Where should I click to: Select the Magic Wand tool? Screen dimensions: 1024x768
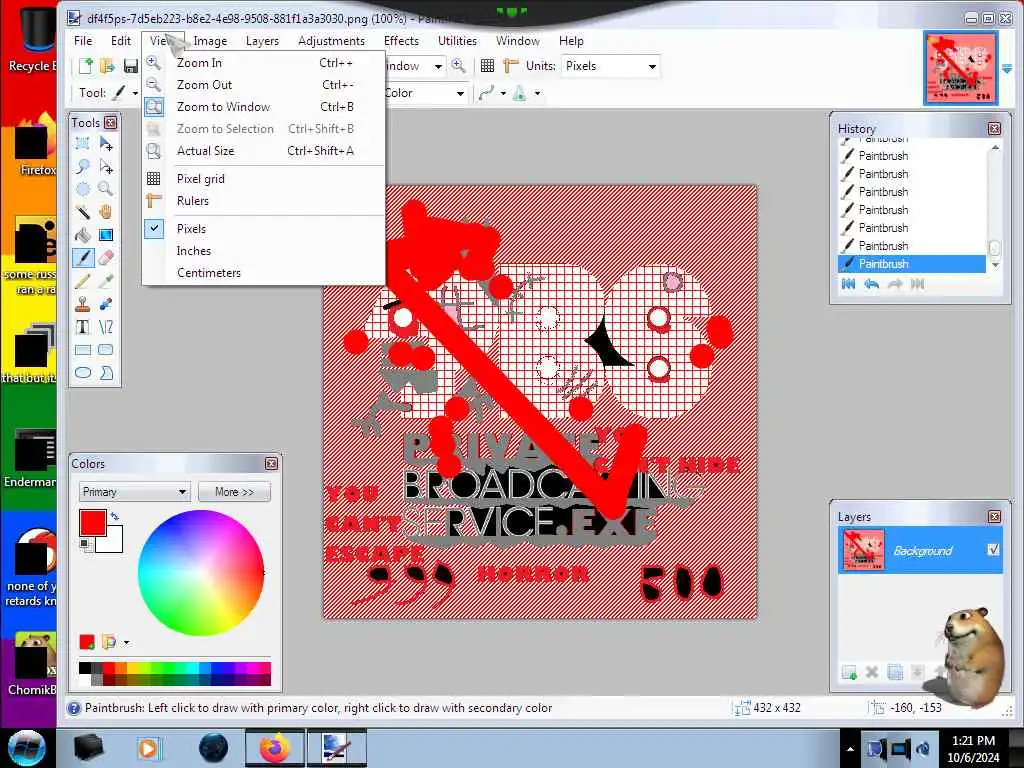point(83,212)
